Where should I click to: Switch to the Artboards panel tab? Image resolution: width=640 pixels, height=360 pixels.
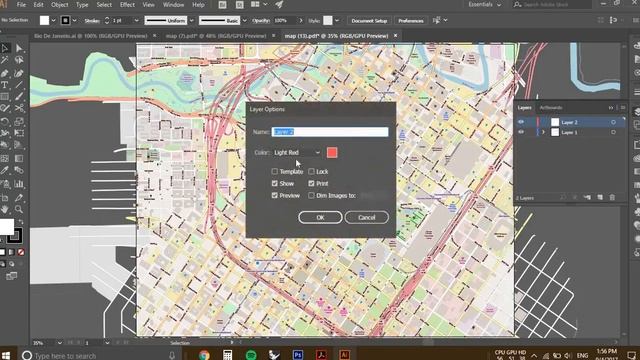coord(551,108)
